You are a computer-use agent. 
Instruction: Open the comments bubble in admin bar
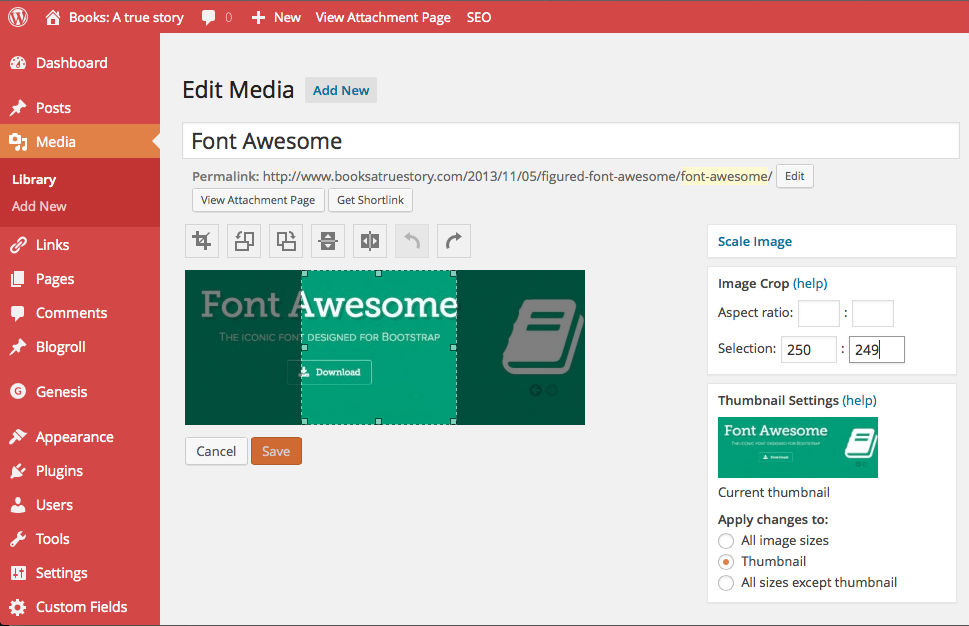(x=216, y=17)
